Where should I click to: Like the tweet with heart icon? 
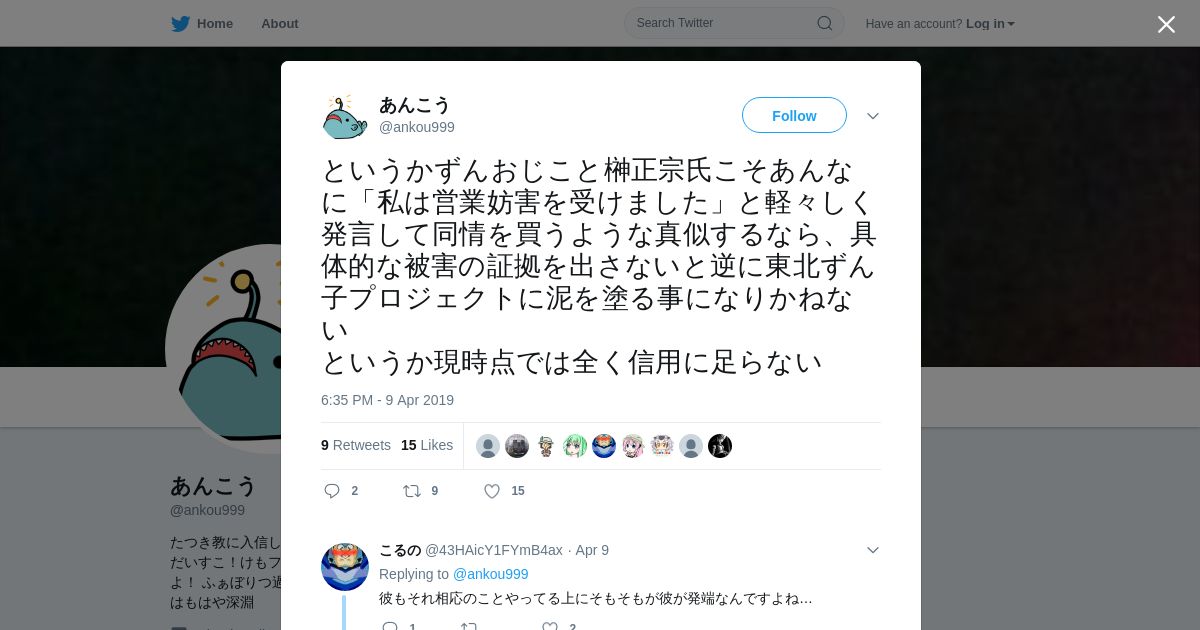[492, 491]
